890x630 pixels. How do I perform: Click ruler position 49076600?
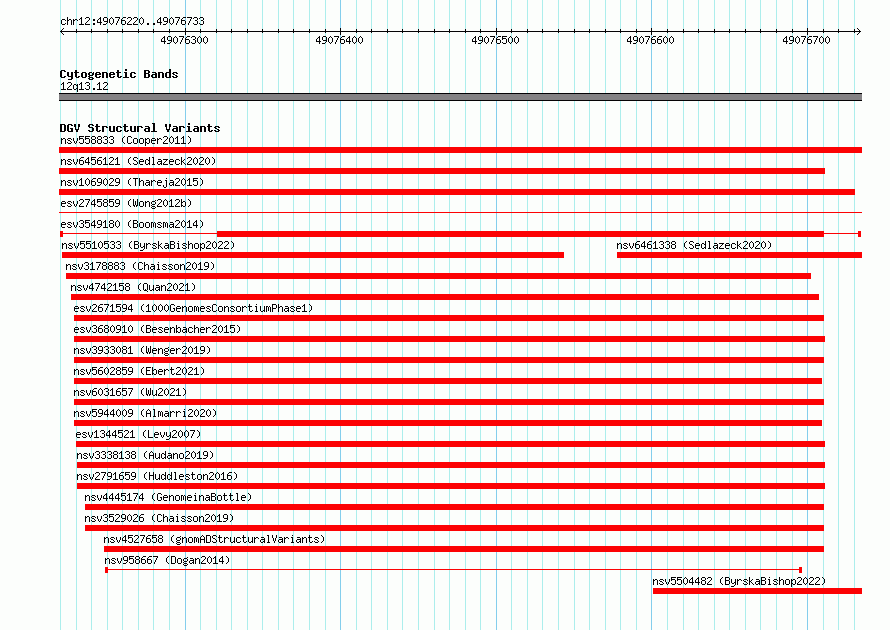650,40
